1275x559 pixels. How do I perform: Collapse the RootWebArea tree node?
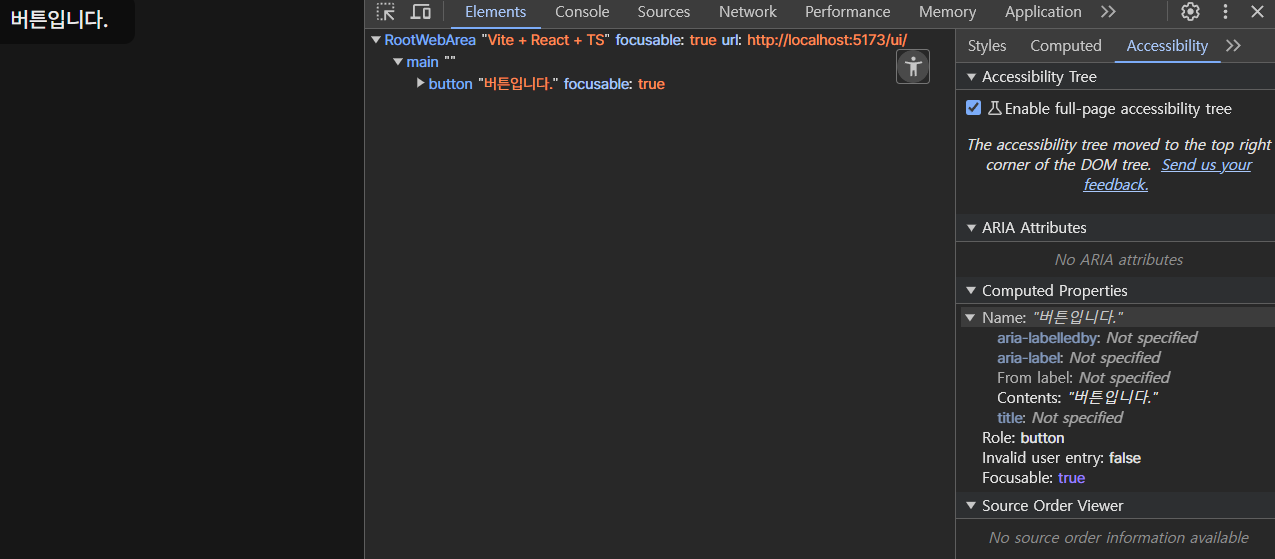pos(376,40)
